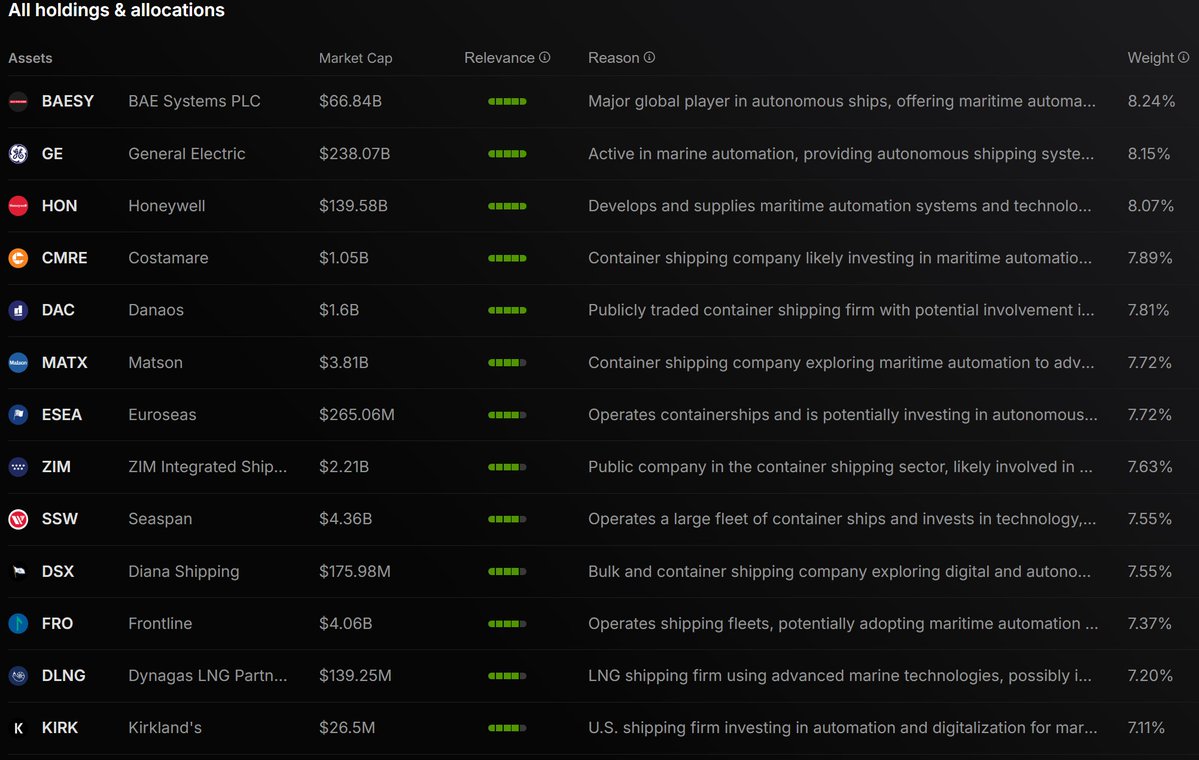
Task: Select the KIRK ticker
Action: (60, 728)
